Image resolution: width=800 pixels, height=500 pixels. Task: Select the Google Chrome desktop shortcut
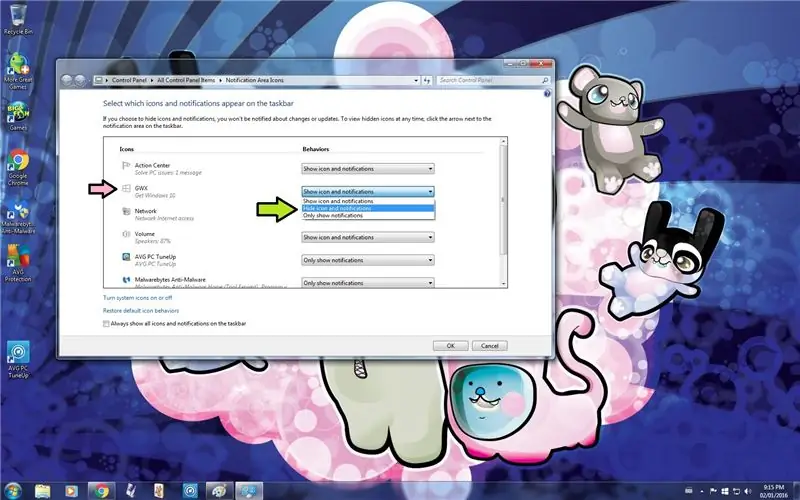pos(18,167)
